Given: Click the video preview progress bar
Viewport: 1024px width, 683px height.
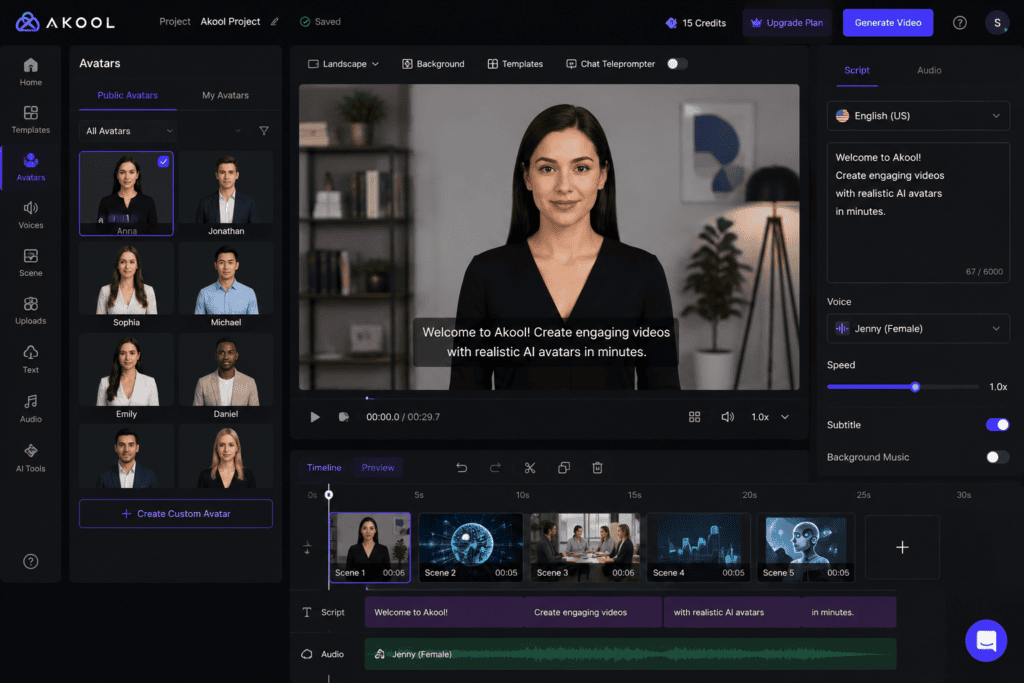Looking at the screenshot, I should click(549, 398).
